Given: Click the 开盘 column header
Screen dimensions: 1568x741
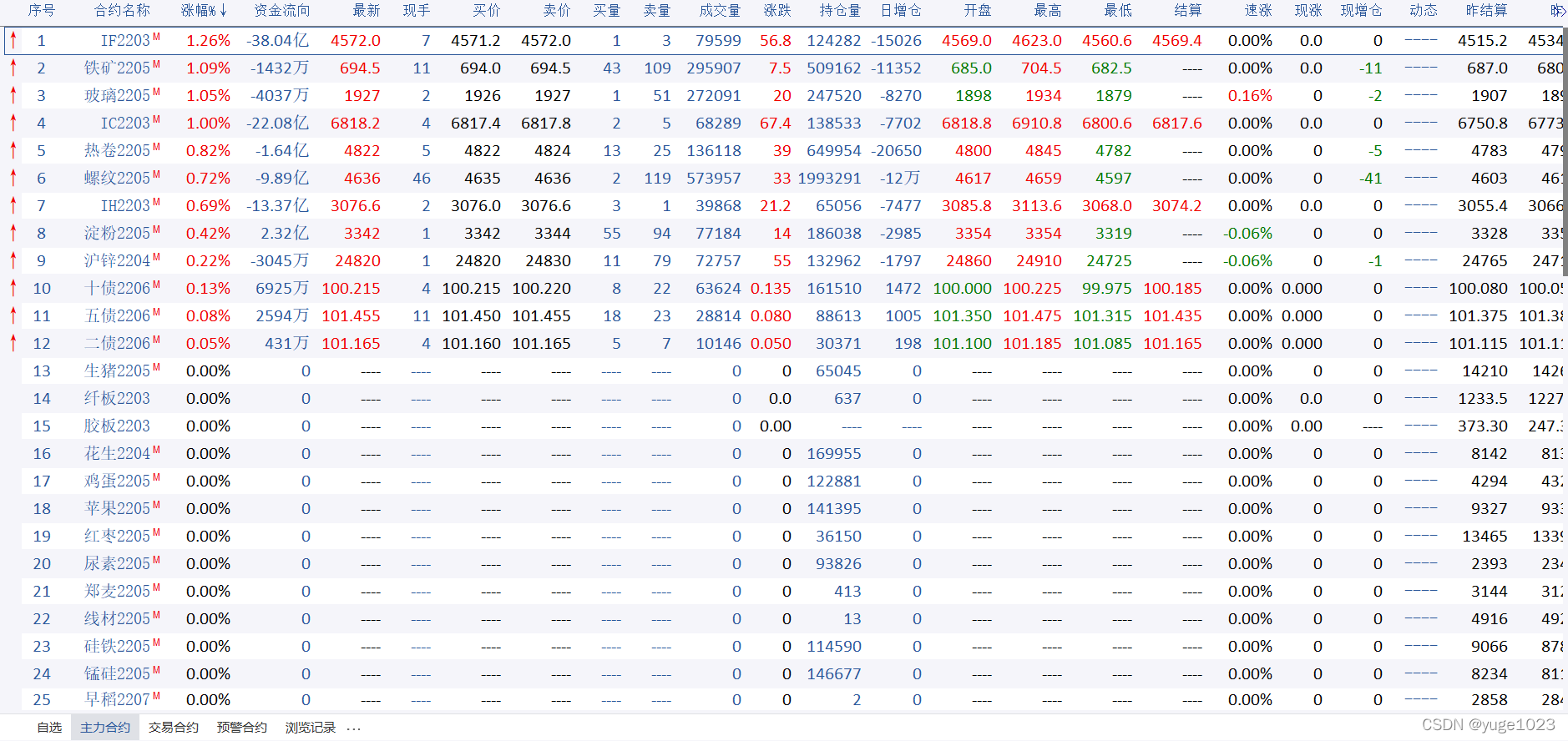Looking at the screenshot, I should pos(978,10).
